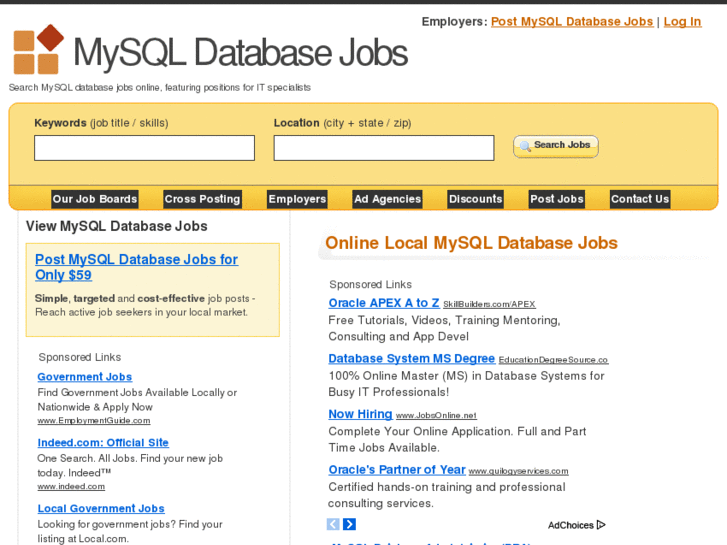Click the Log In link
This screenshot has height=545, width=727.
pyautogui.click(x=682, y=21)
